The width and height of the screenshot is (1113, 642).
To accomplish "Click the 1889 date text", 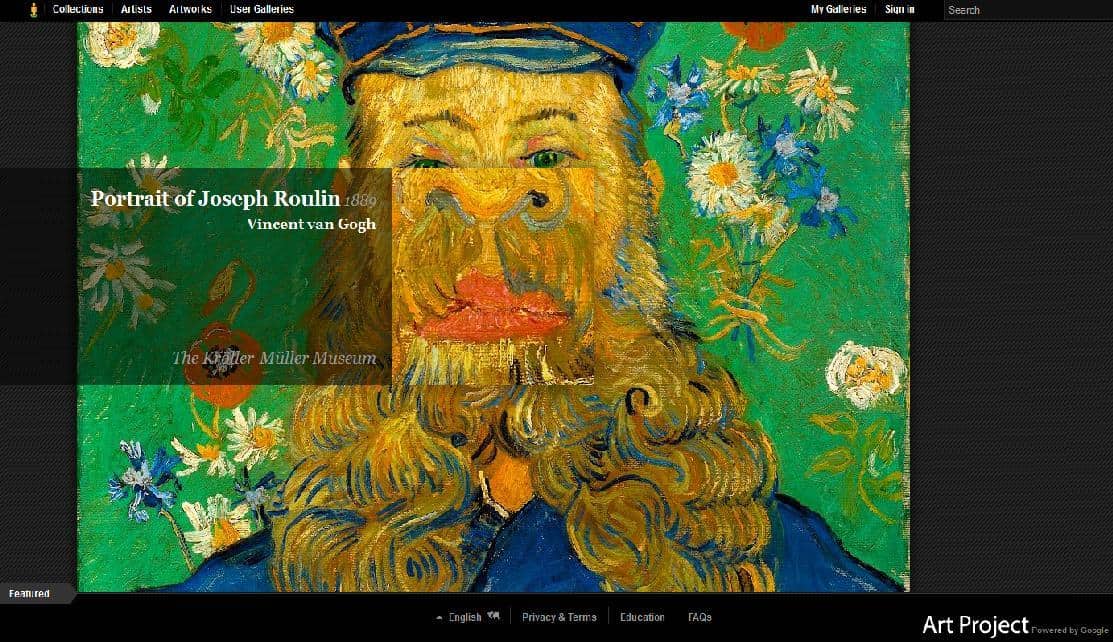I will [360, 201].
